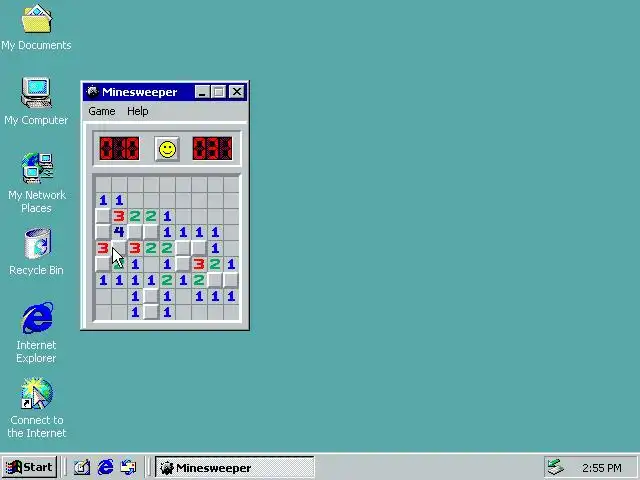Screen dimensions: 640x480
Task: Click the red 3 directly above the 4
Action: (x=119, y=216)
